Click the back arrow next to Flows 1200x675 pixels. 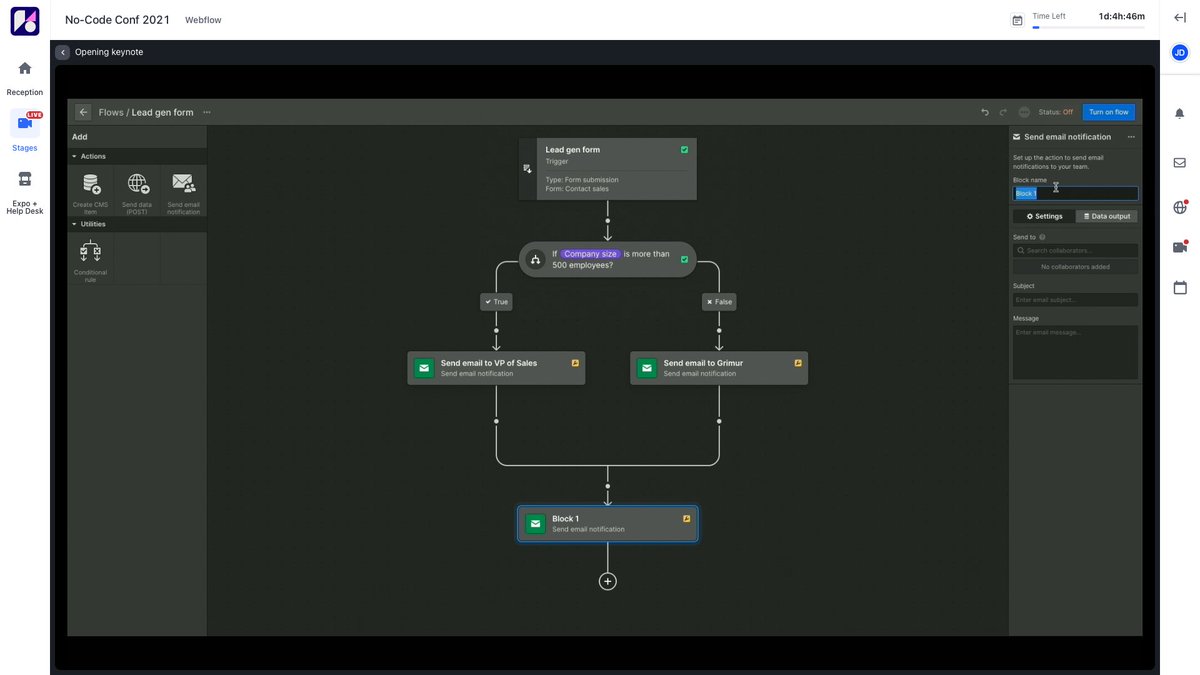click(83, 112)
